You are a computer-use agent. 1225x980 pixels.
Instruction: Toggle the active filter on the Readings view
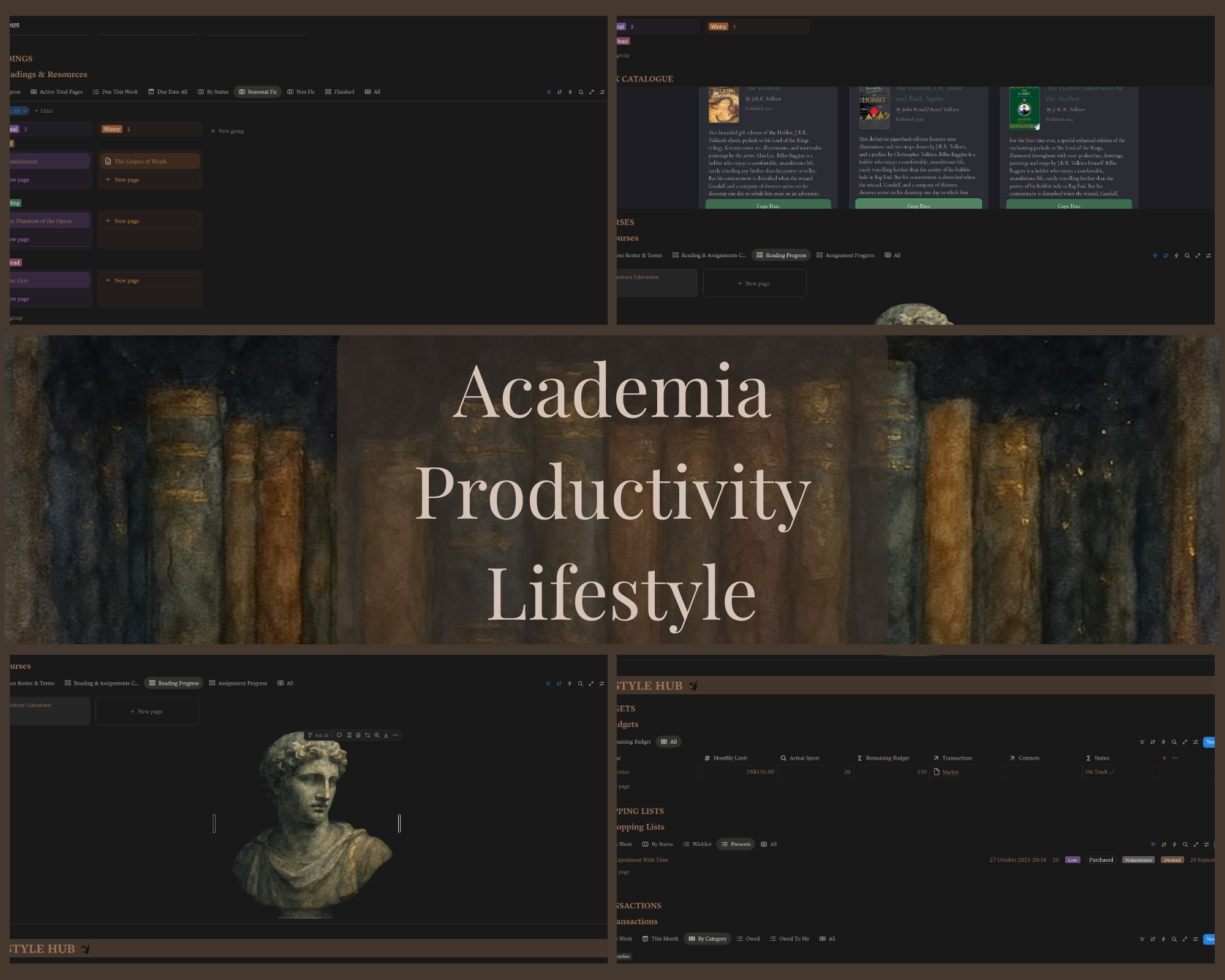click(548, 92)
